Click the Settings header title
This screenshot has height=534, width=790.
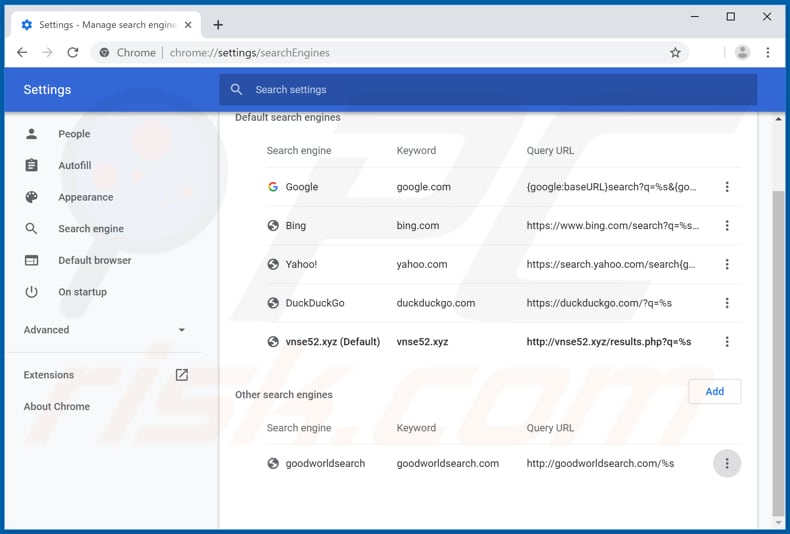point(47,90)
